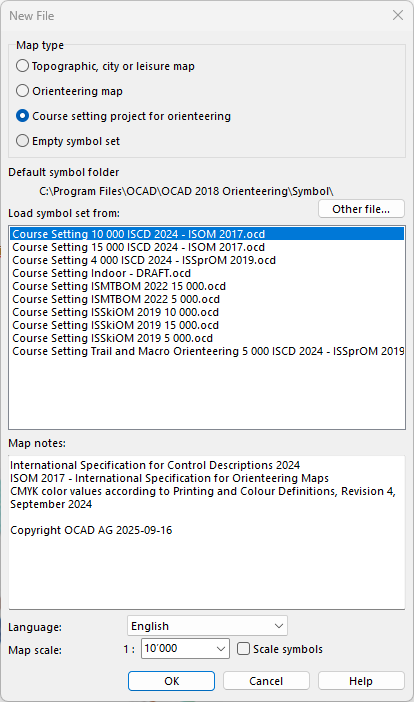Confirm with the OK button
The width and height of the screenshot is (414, 702).
coord(171,681)
